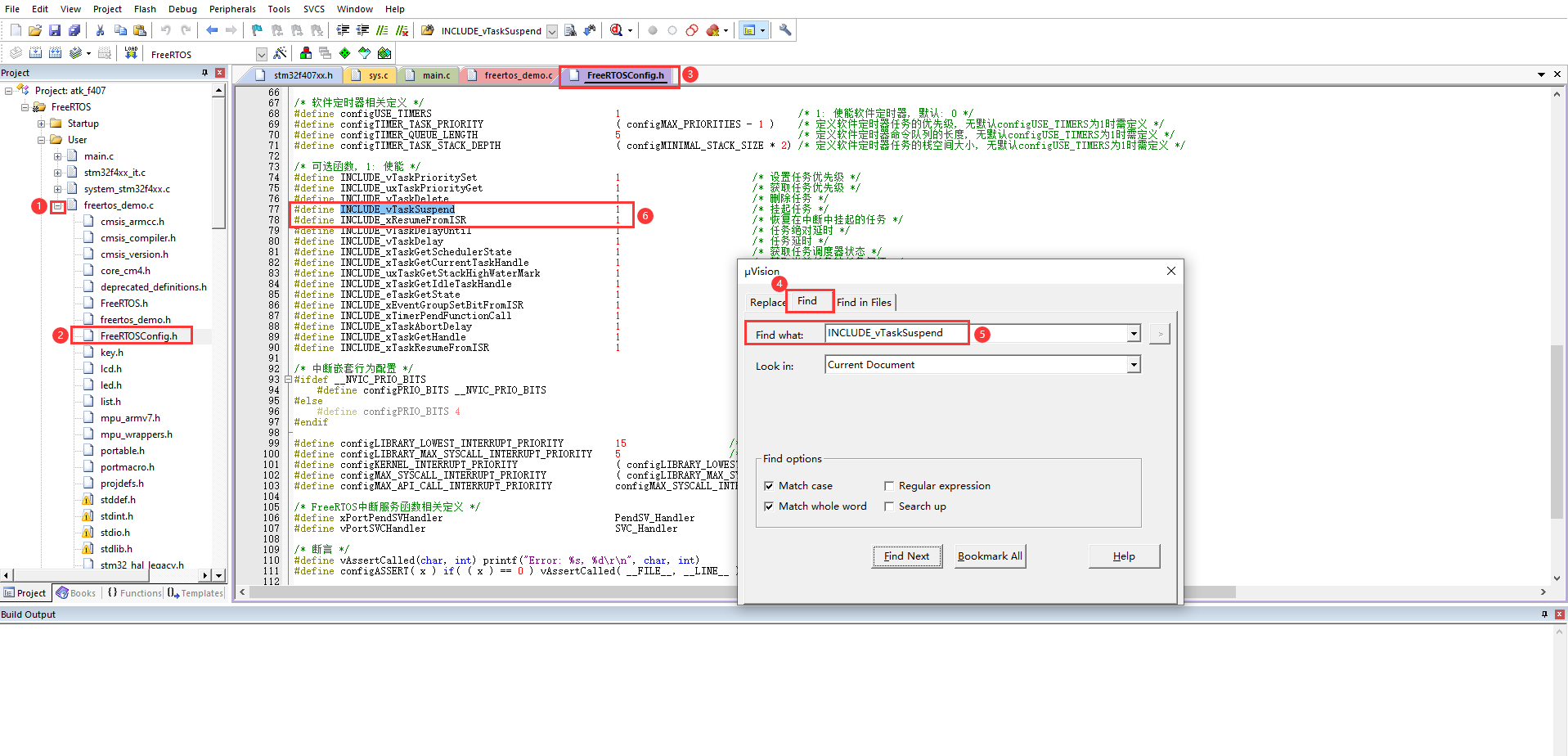The width and height of the screenshot is (1568, 756).
Task: Expand the Startup folder
Action: pos(42,123)
